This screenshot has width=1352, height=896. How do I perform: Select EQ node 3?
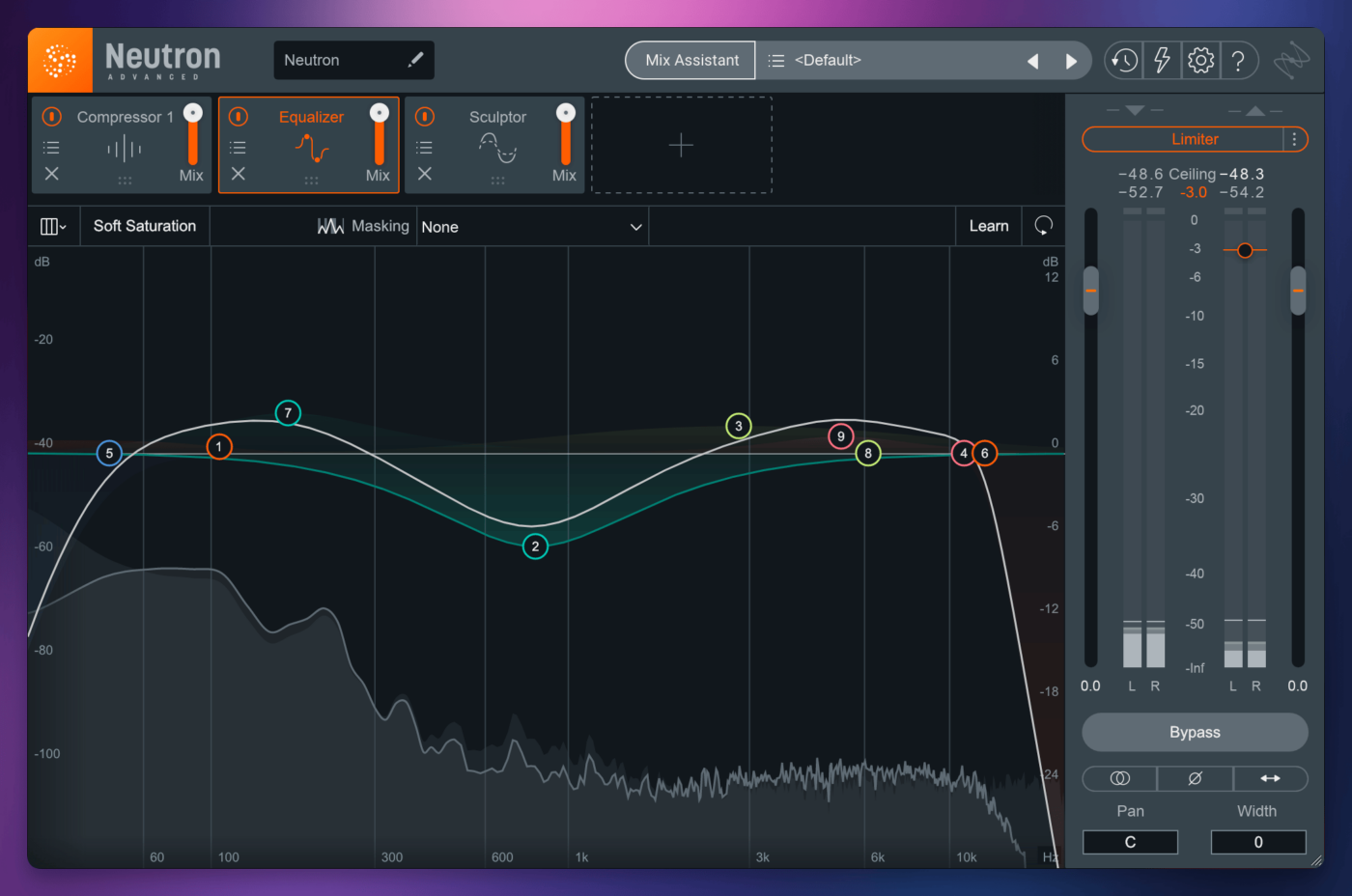(x=739, y=426)
